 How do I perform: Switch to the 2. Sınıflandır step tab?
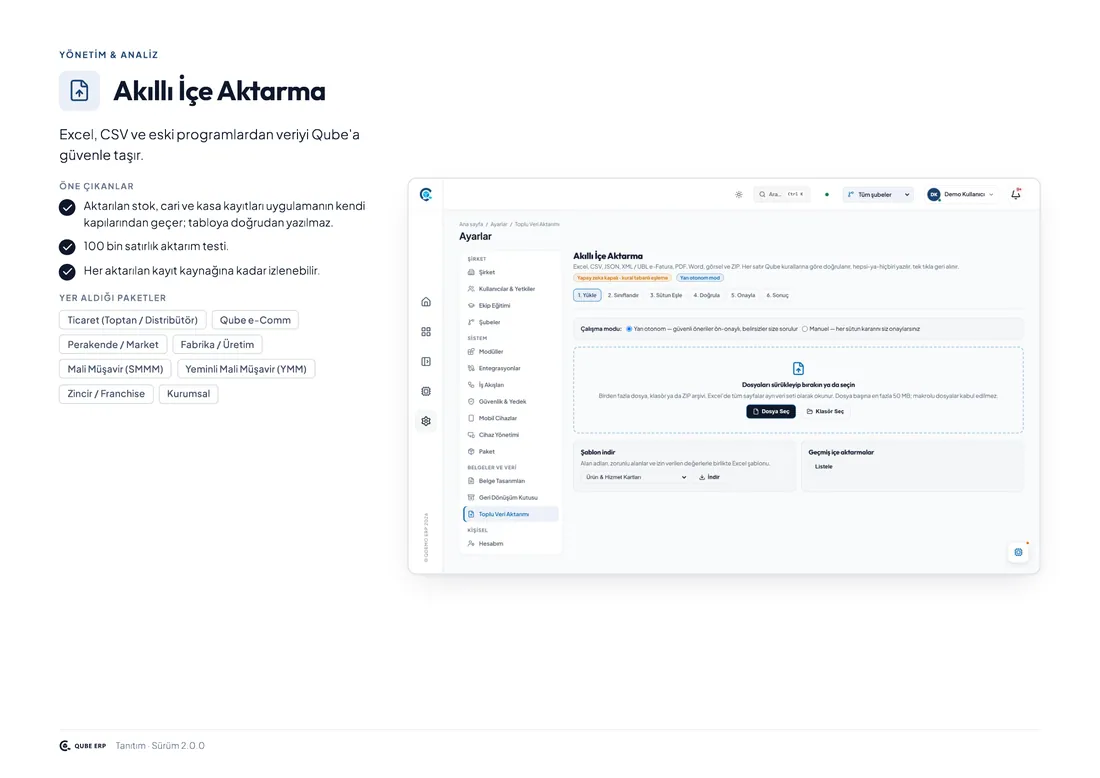pyautogui.click(x=624, y=295)
